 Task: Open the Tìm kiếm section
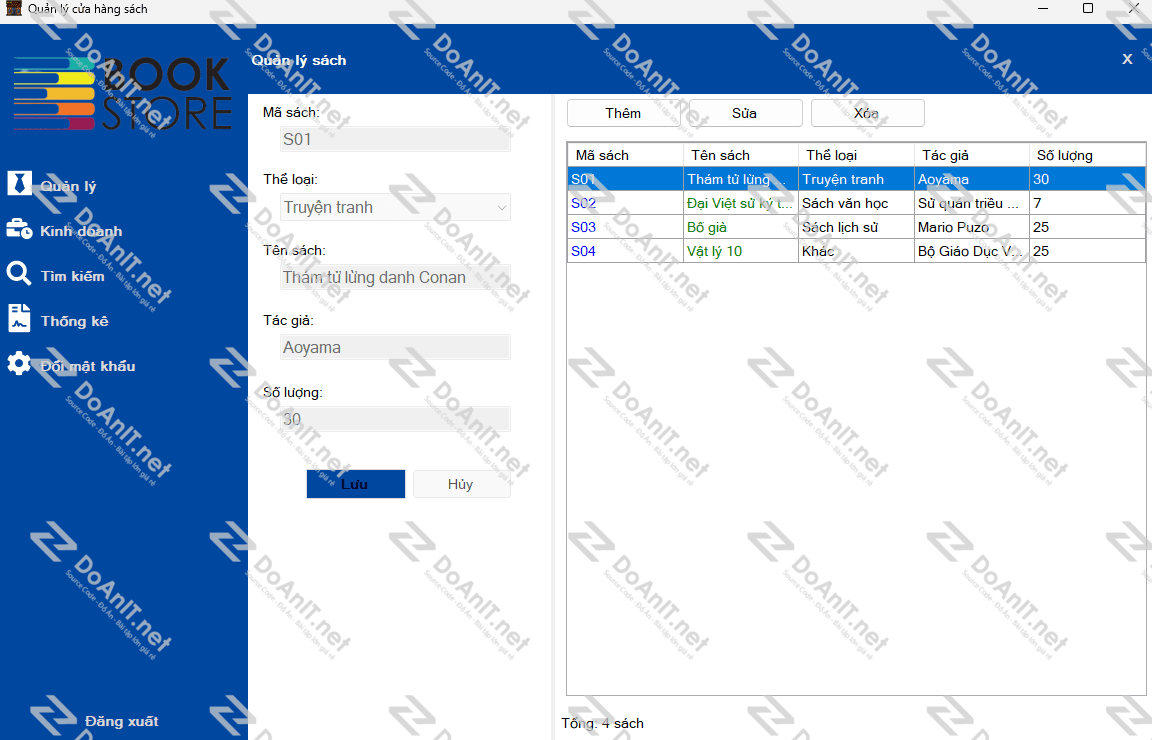click(x=72, y=276)
